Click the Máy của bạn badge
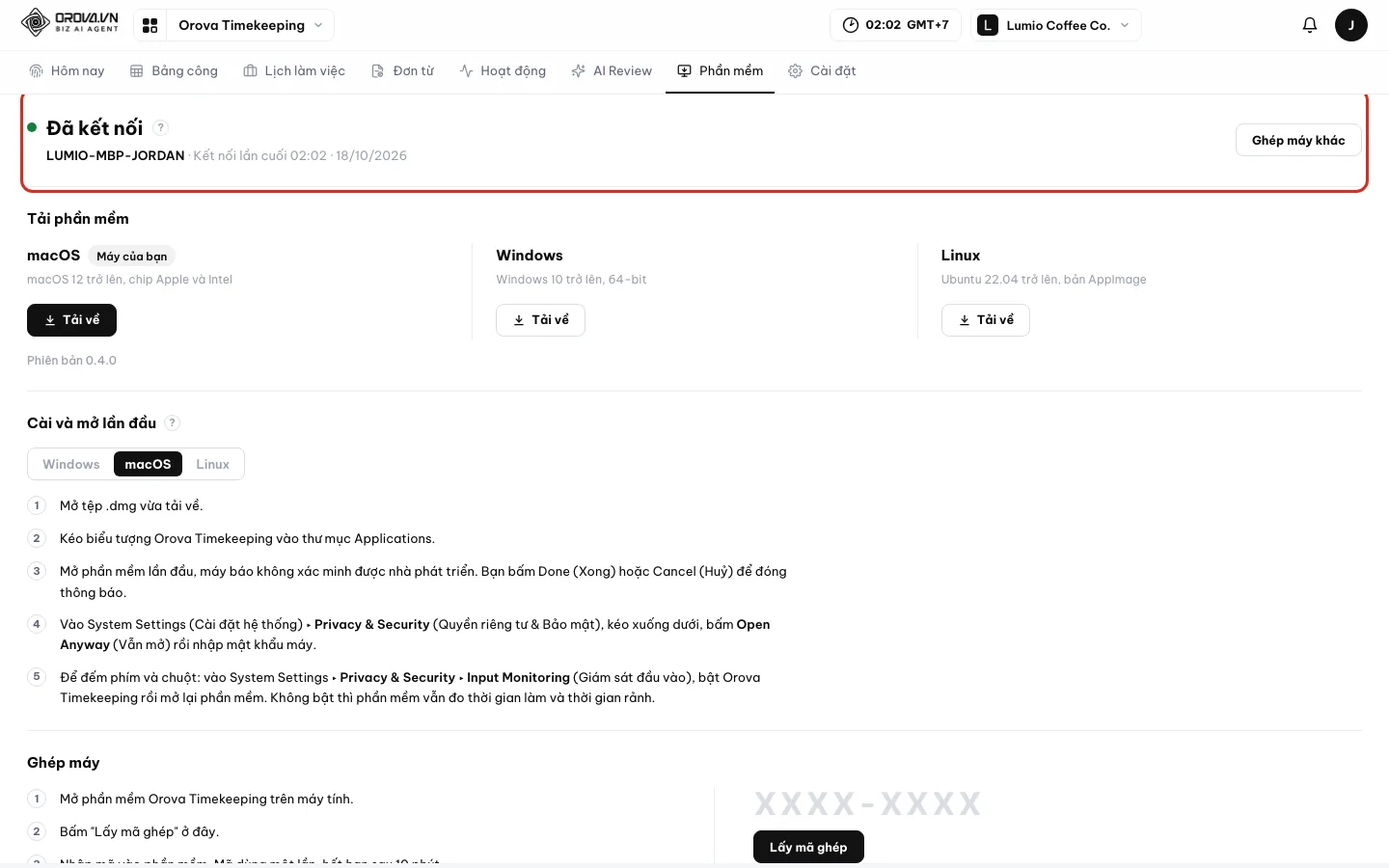Screen dimensions: 1389x868 coord(132,256)
